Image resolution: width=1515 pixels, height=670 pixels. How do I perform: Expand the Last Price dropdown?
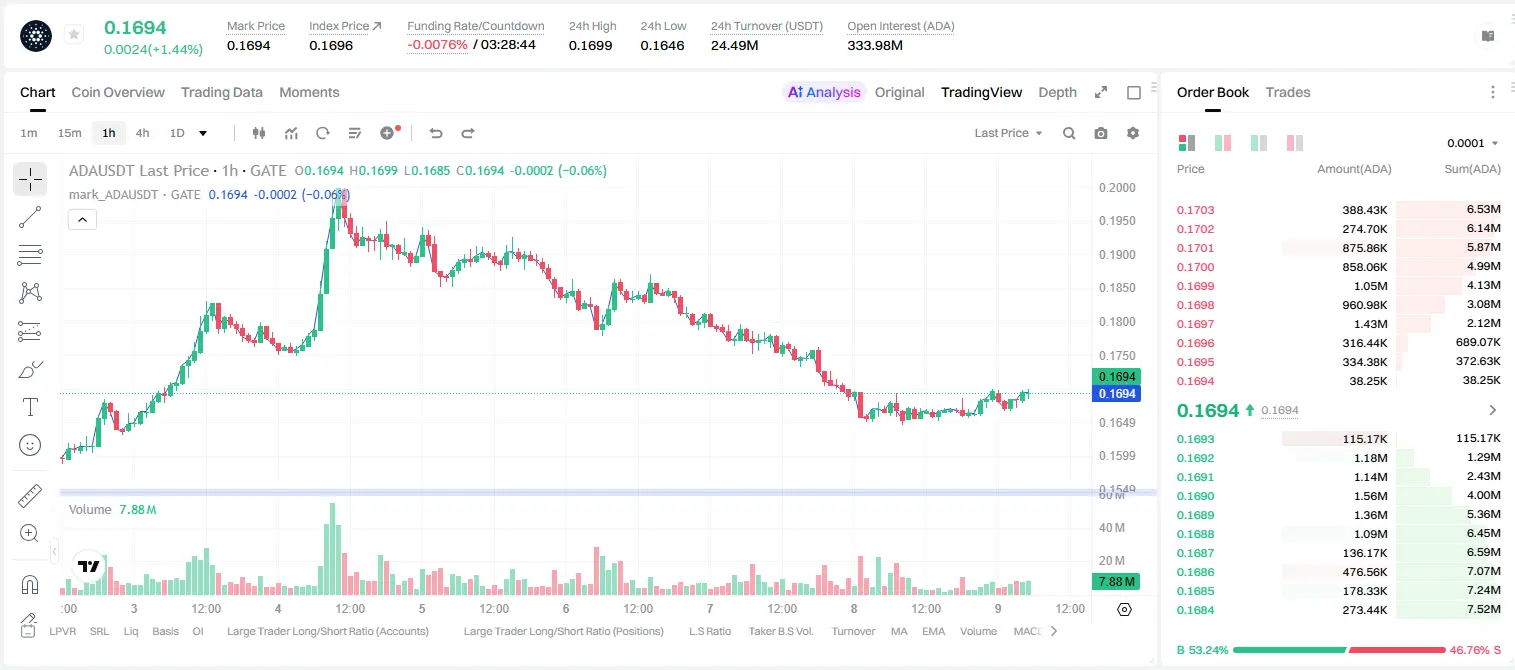click(x=1008, y=133)
